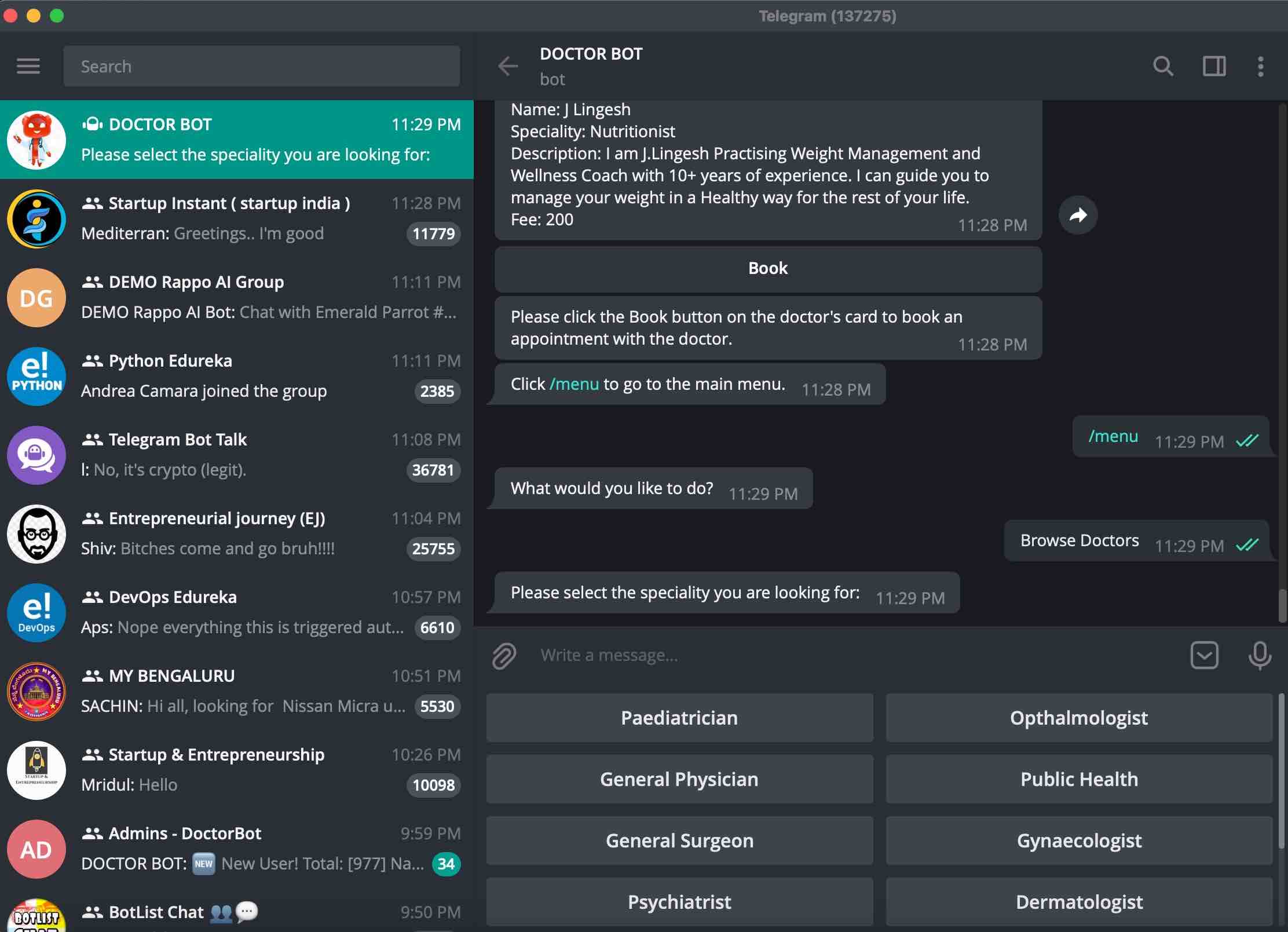Viewport: 1288px width, 932px height.
Task: Go back using the header arrow
Action: (508, 66)
